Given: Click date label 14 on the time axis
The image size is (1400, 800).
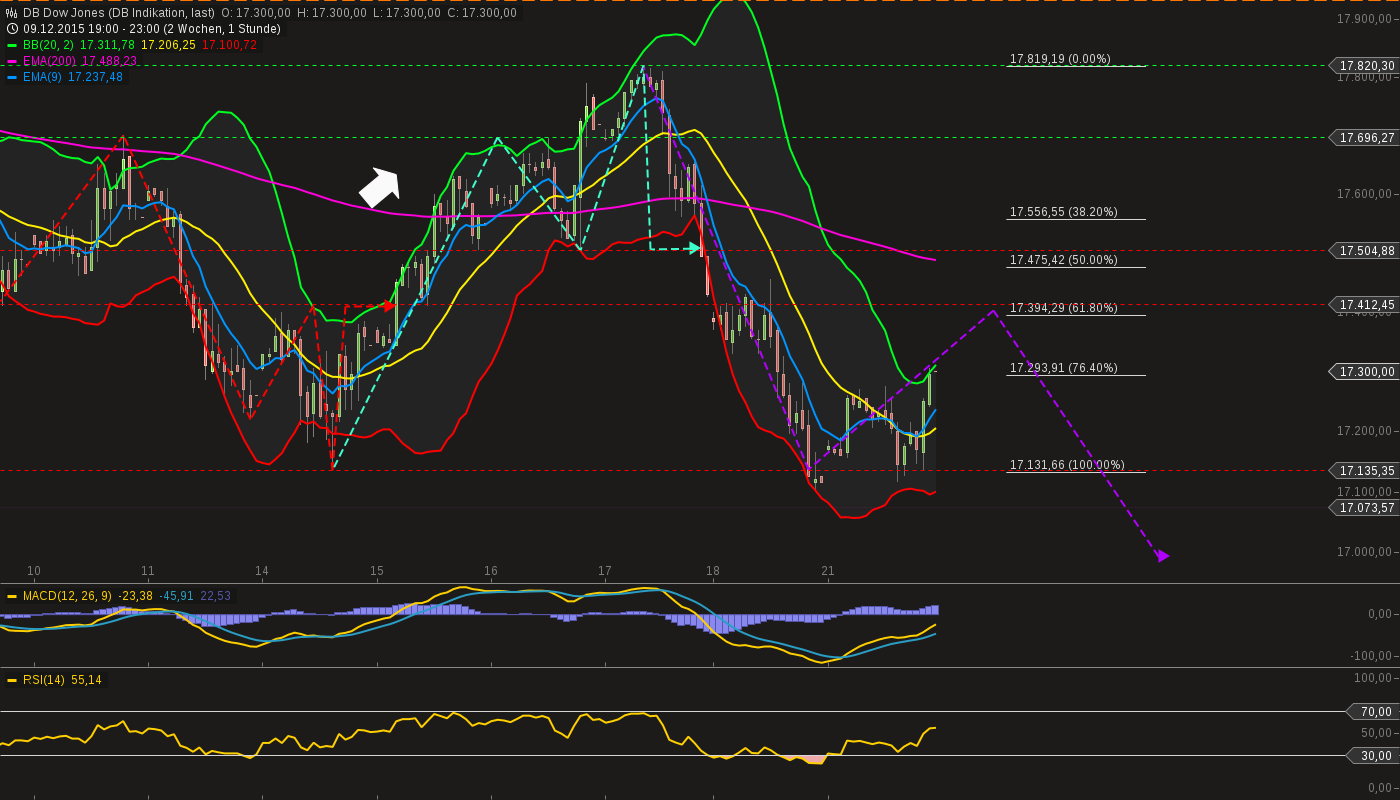Looking at the screenshot, I should click(x=262, y=571).
